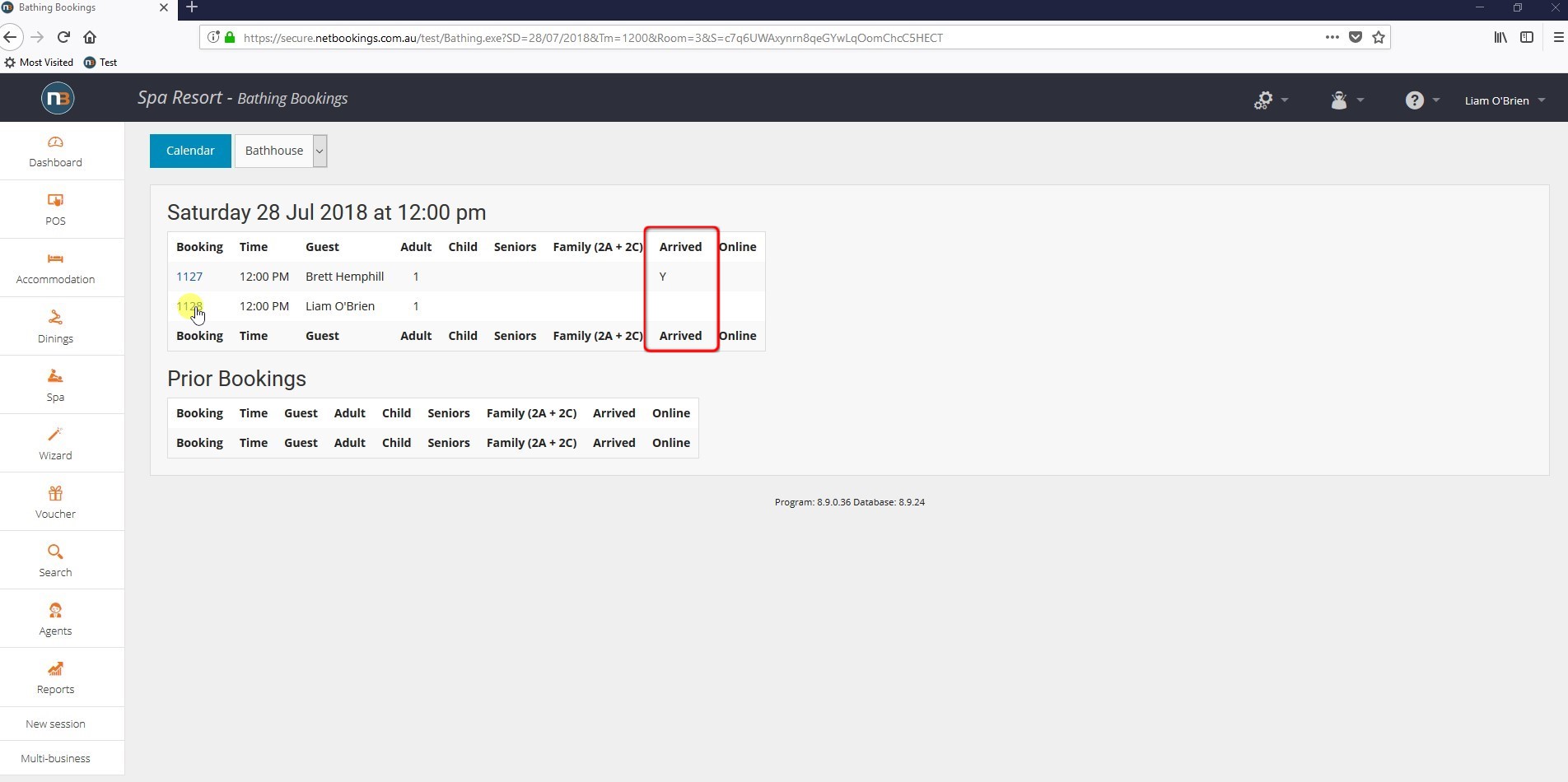Click the top Arrived column header
1568x782 pixels.
click(680, 247)
